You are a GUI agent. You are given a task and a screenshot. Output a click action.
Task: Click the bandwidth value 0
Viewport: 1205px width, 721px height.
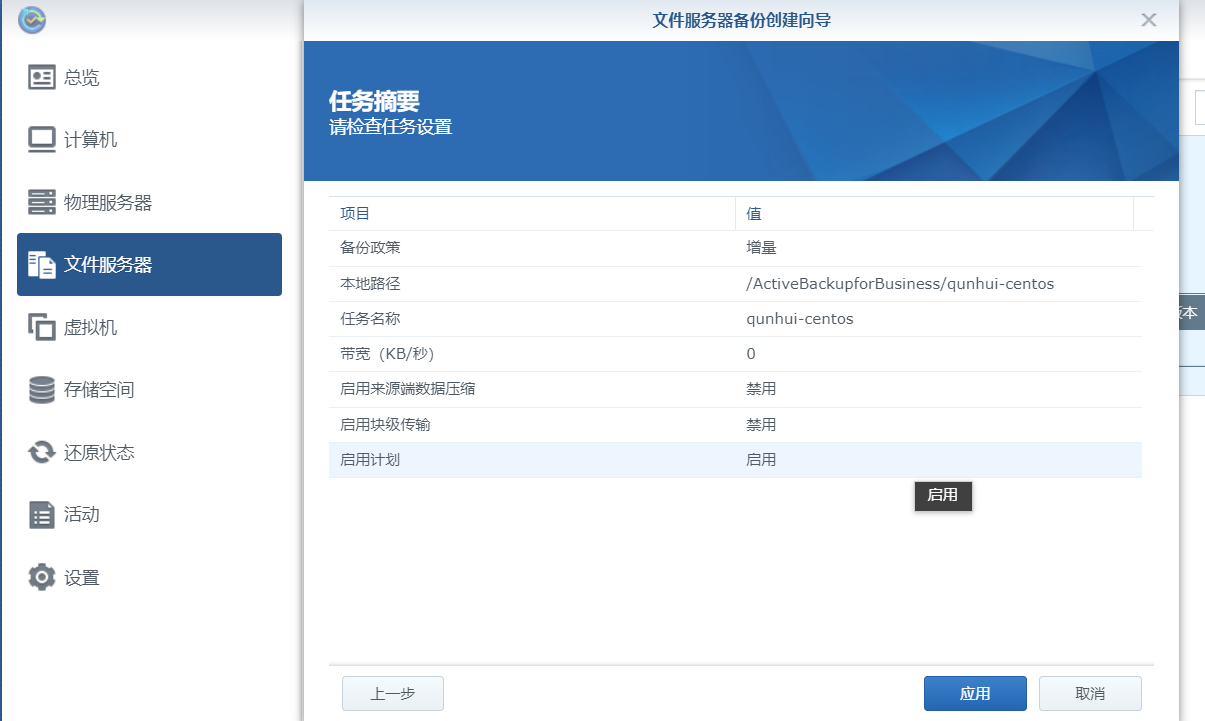[751, 354]
